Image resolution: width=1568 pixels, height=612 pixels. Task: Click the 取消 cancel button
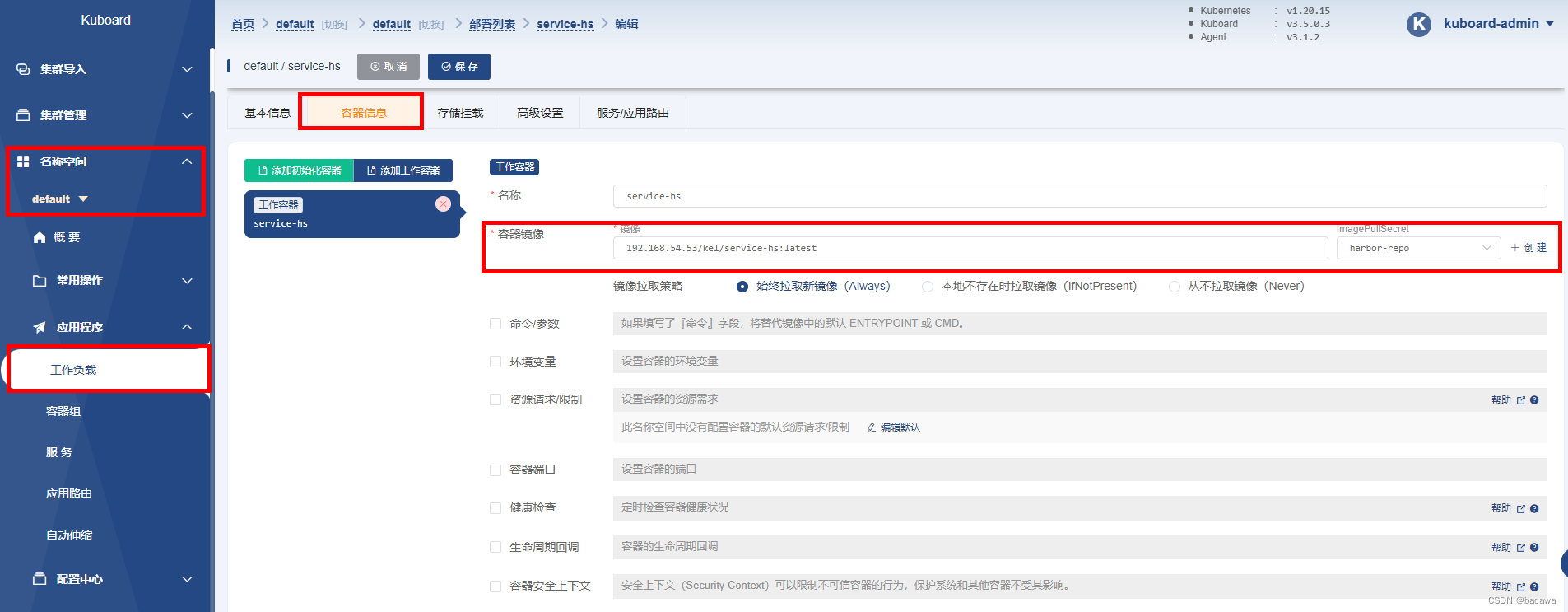tap(389, 67)
